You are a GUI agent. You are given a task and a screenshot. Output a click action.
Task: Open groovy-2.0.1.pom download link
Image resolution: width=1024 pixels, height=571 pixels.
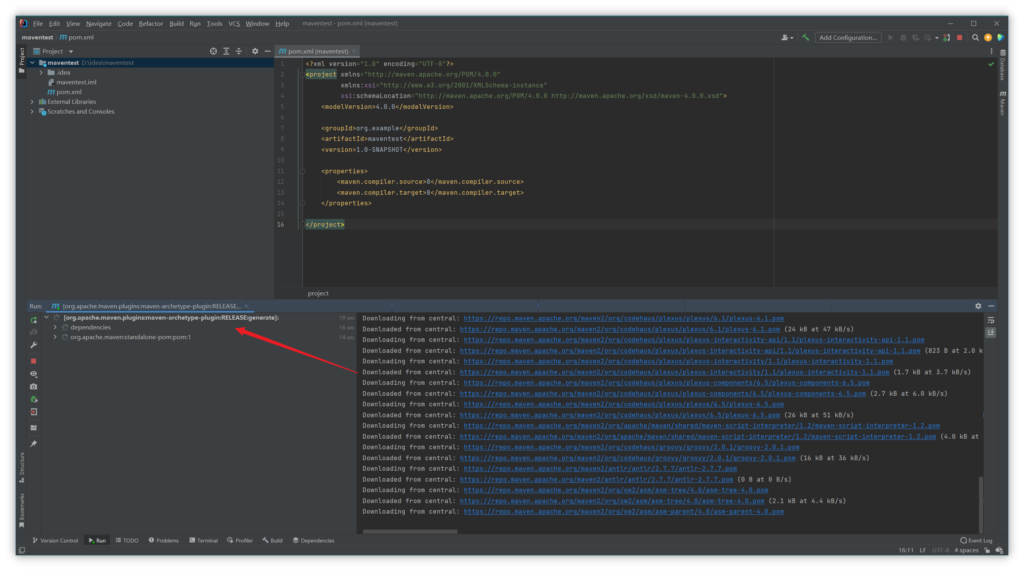(631, 448)
